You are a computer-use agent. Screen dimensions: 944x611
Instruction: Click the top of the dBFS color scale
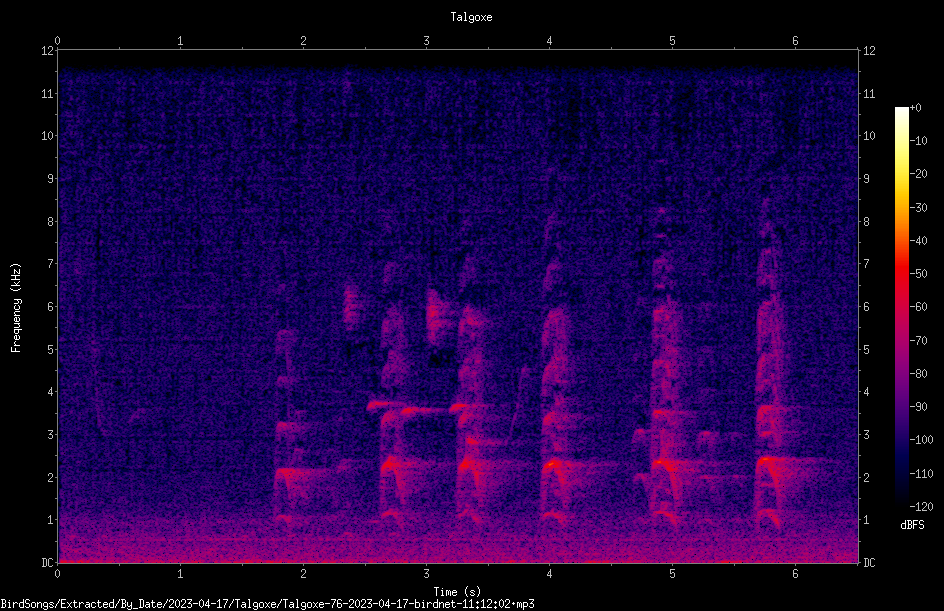click(901, 109)
